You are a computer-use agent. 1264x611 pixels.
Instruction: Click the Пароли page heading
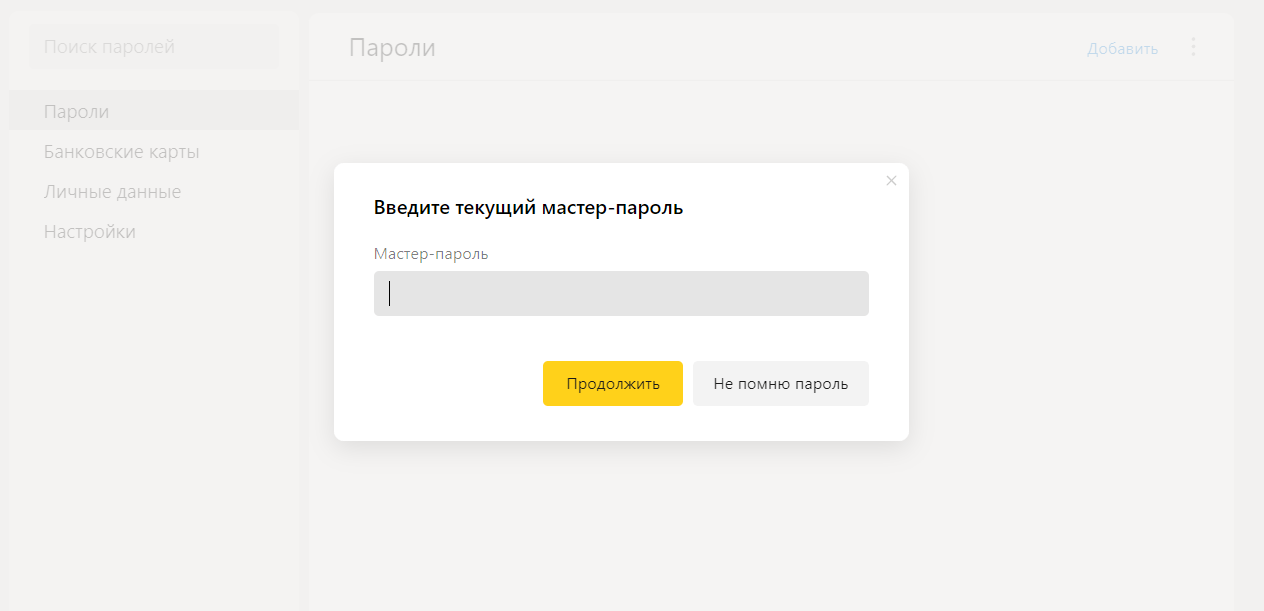coord(392,48)
